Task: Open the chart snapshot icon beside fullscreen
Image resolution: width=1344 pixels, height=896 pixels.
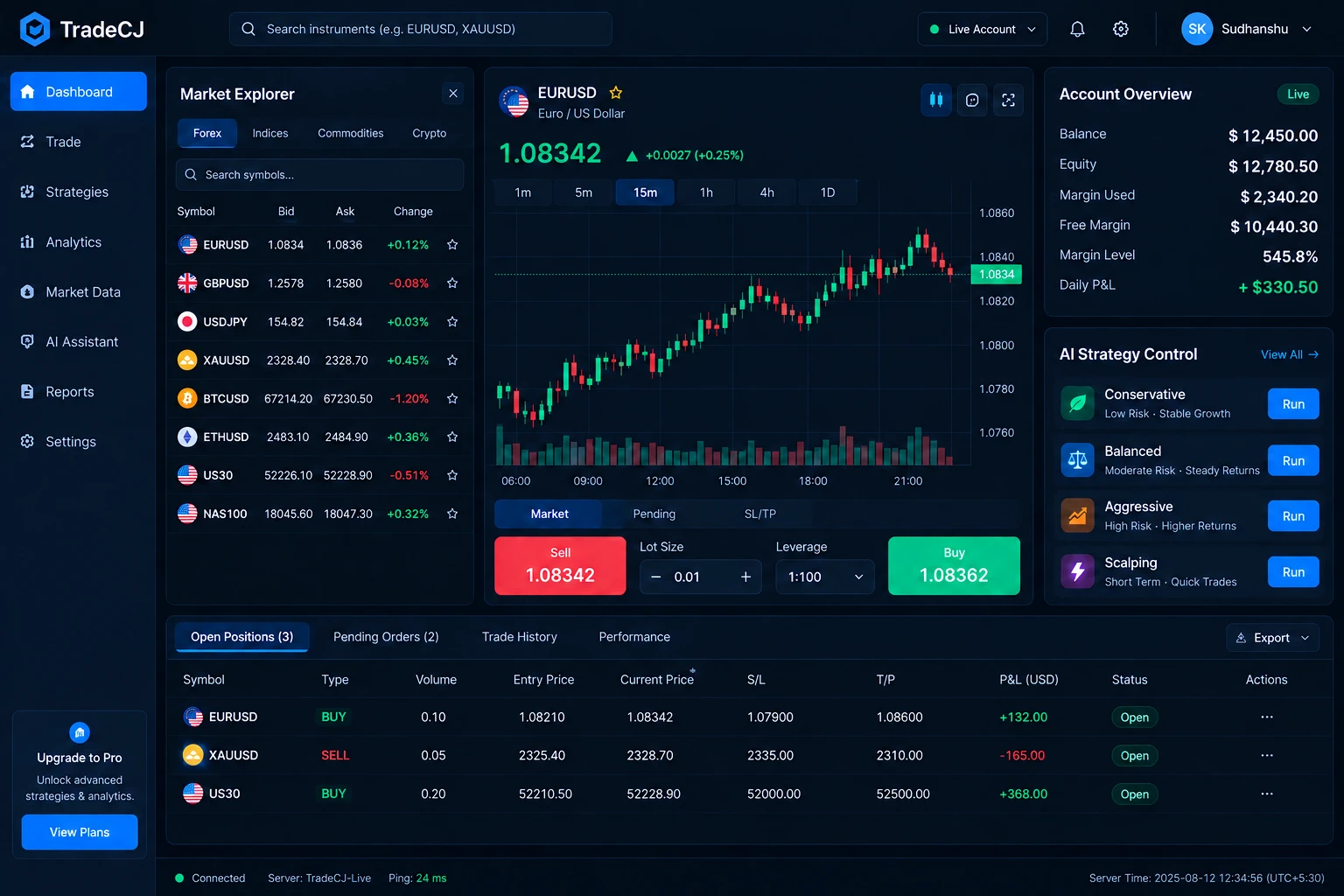Action: [972, 100]
